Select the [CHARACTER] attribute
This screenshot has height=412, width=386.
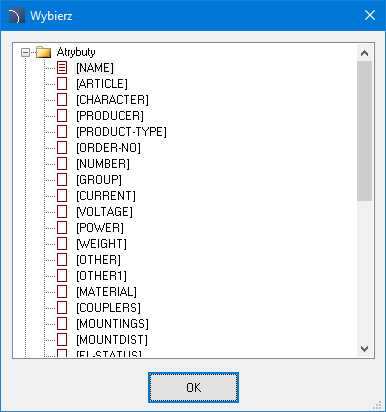coord(112,100)
